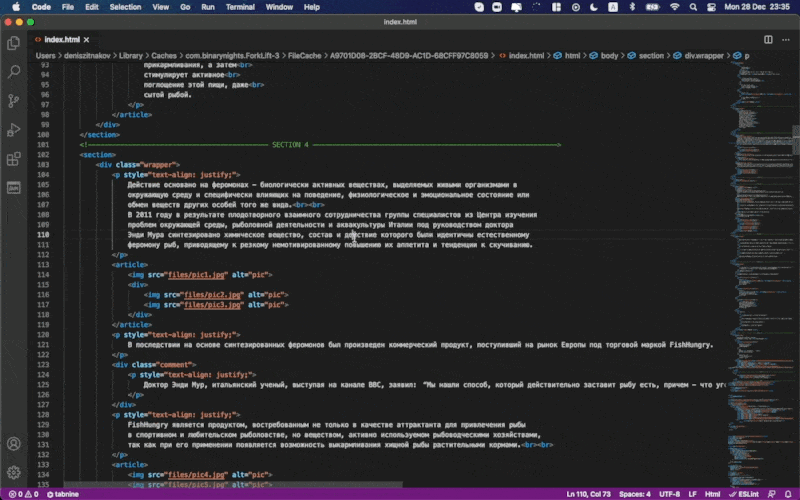Select language mode Html

click(712, 494)
